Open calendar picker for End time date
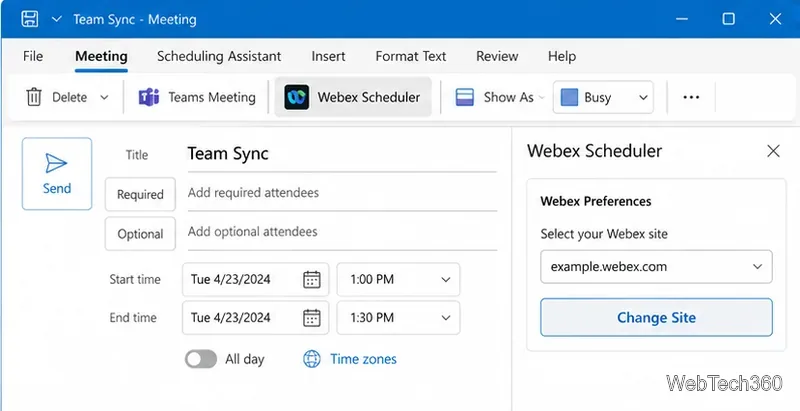The width and height of the screenshot is (800, 411). (x=312, y=318)
